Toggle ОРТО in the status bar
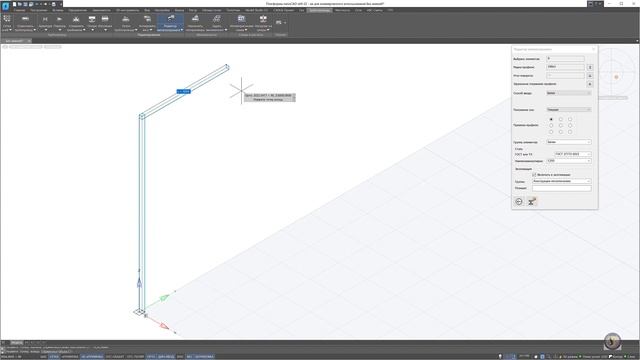 tap(151, 357)
